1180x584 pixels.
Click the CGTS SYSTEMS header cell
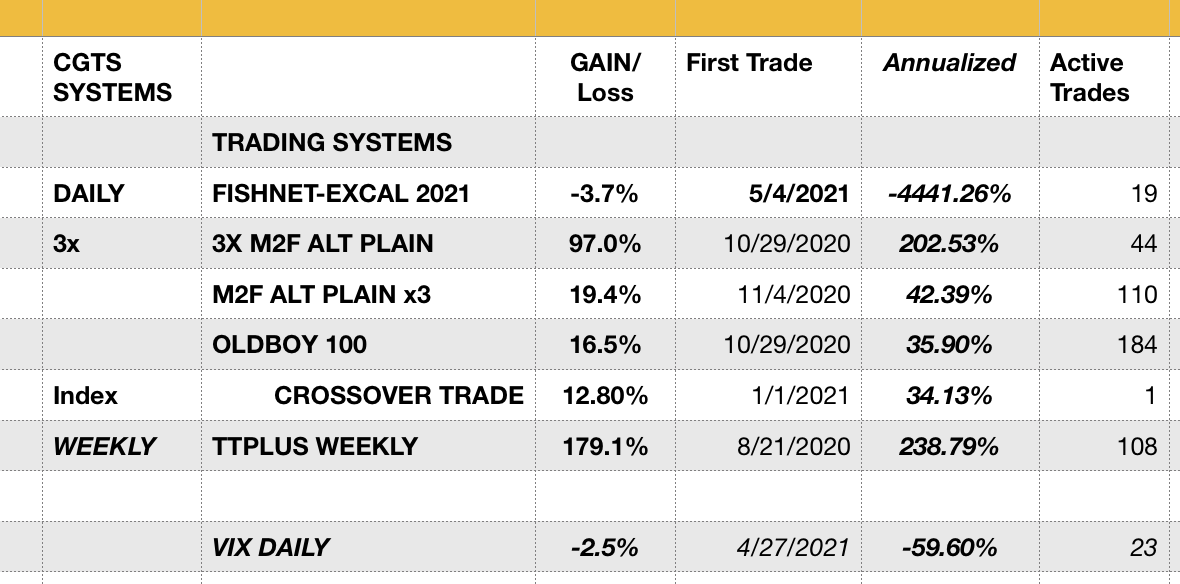(112, 78)
